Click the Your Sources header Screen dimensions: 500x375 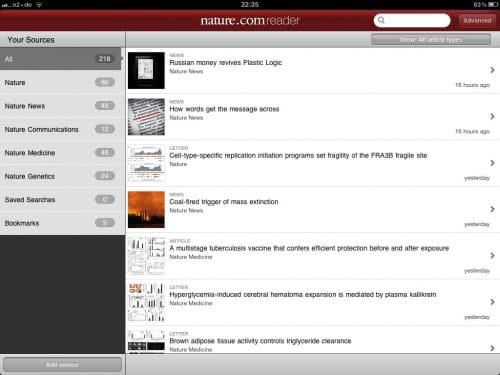[x=31, y=40]
